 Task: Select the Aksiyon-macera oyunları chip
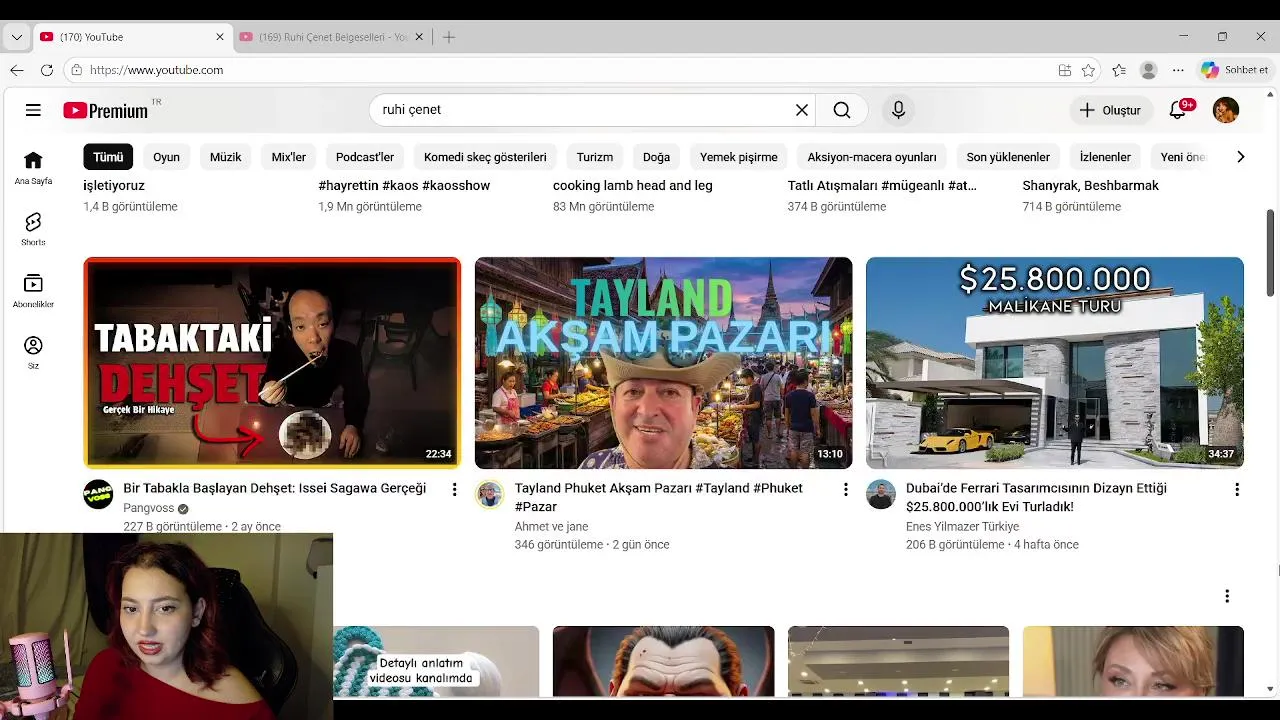click(x=872, y=157)
